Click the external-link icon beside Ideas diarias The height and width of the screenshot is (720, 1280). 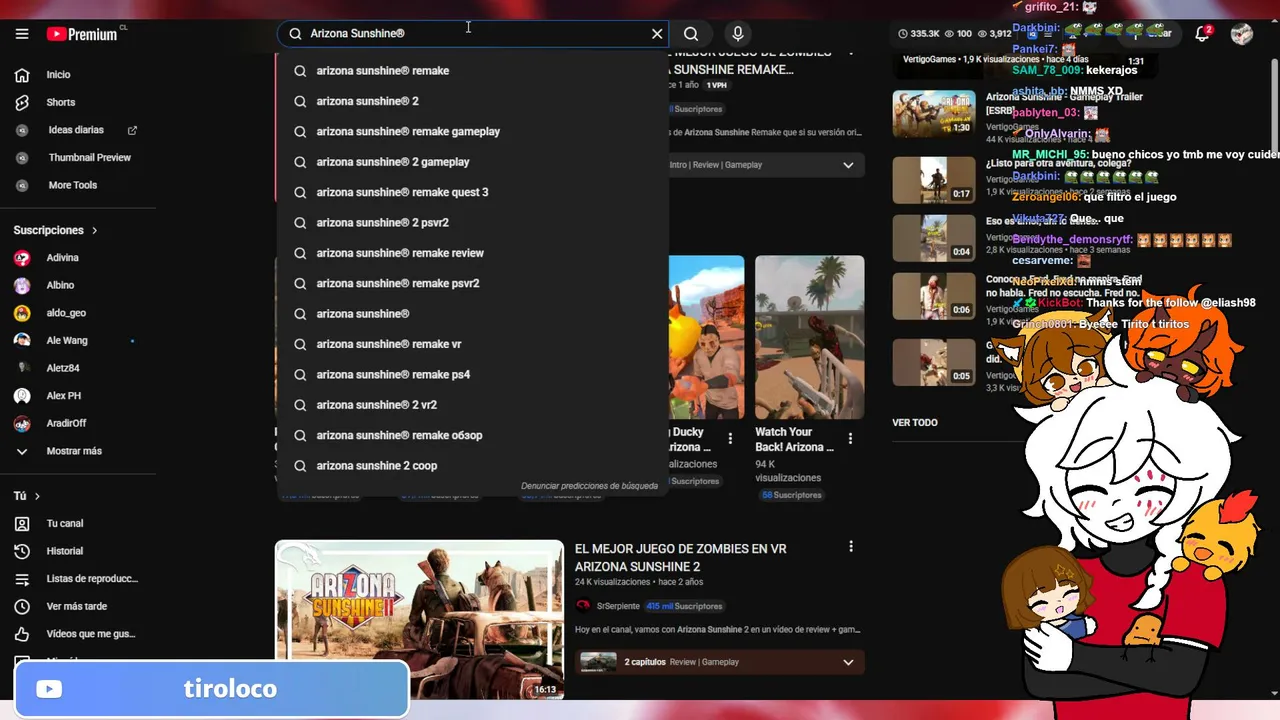tap(132, 130)
